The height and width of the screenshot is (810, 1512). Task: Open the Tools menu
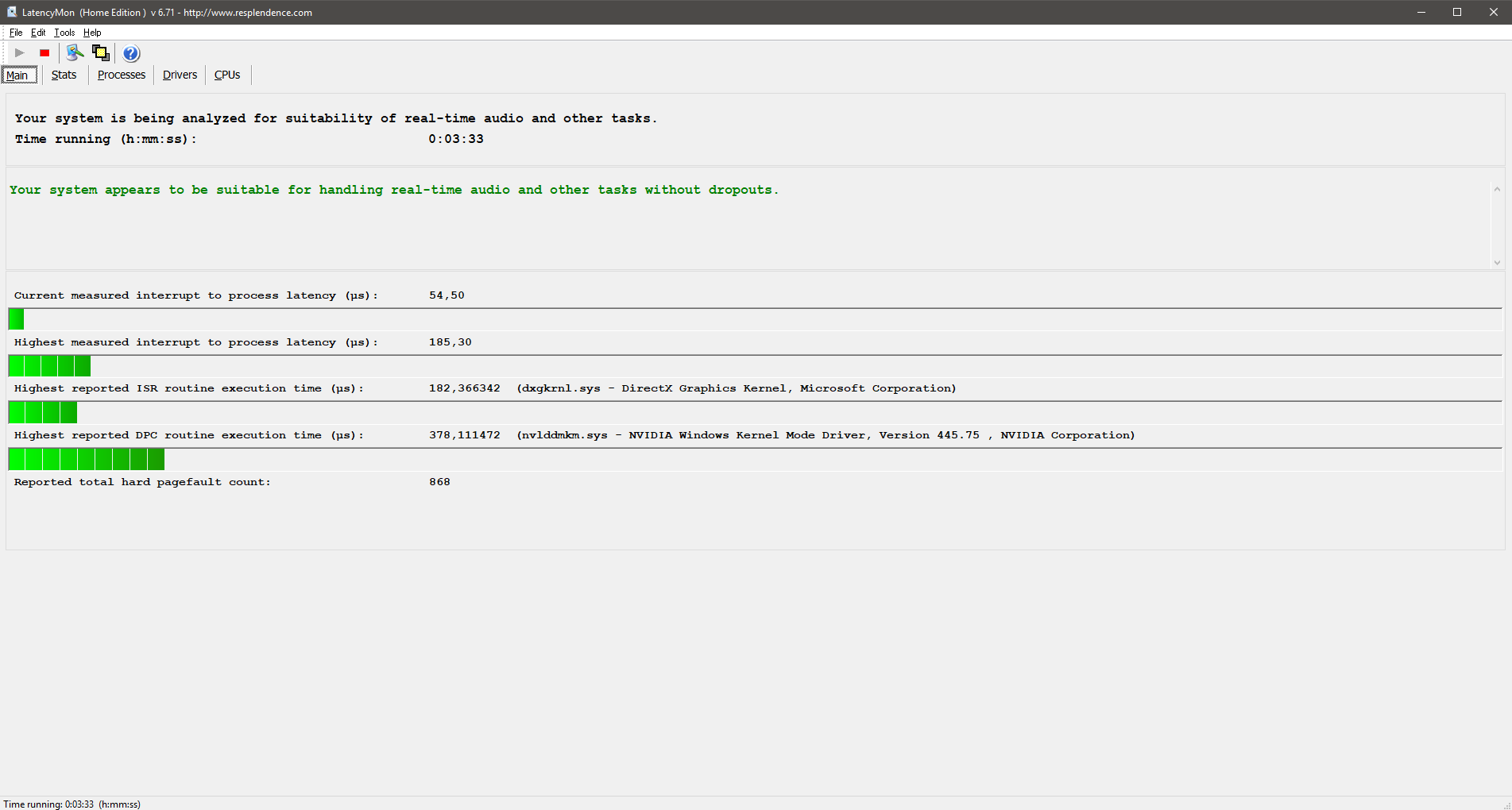point(64,33)
